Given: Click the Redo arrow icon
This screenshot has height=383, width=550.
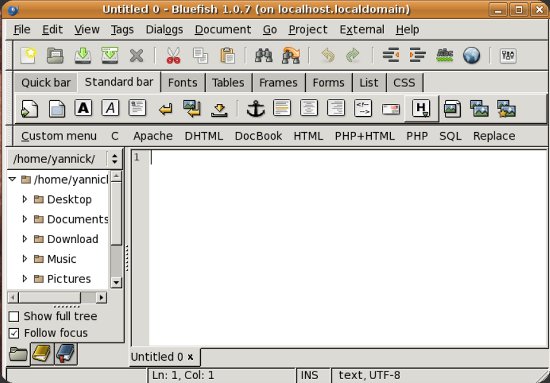Looking at the screenshot, I should 353,55.
